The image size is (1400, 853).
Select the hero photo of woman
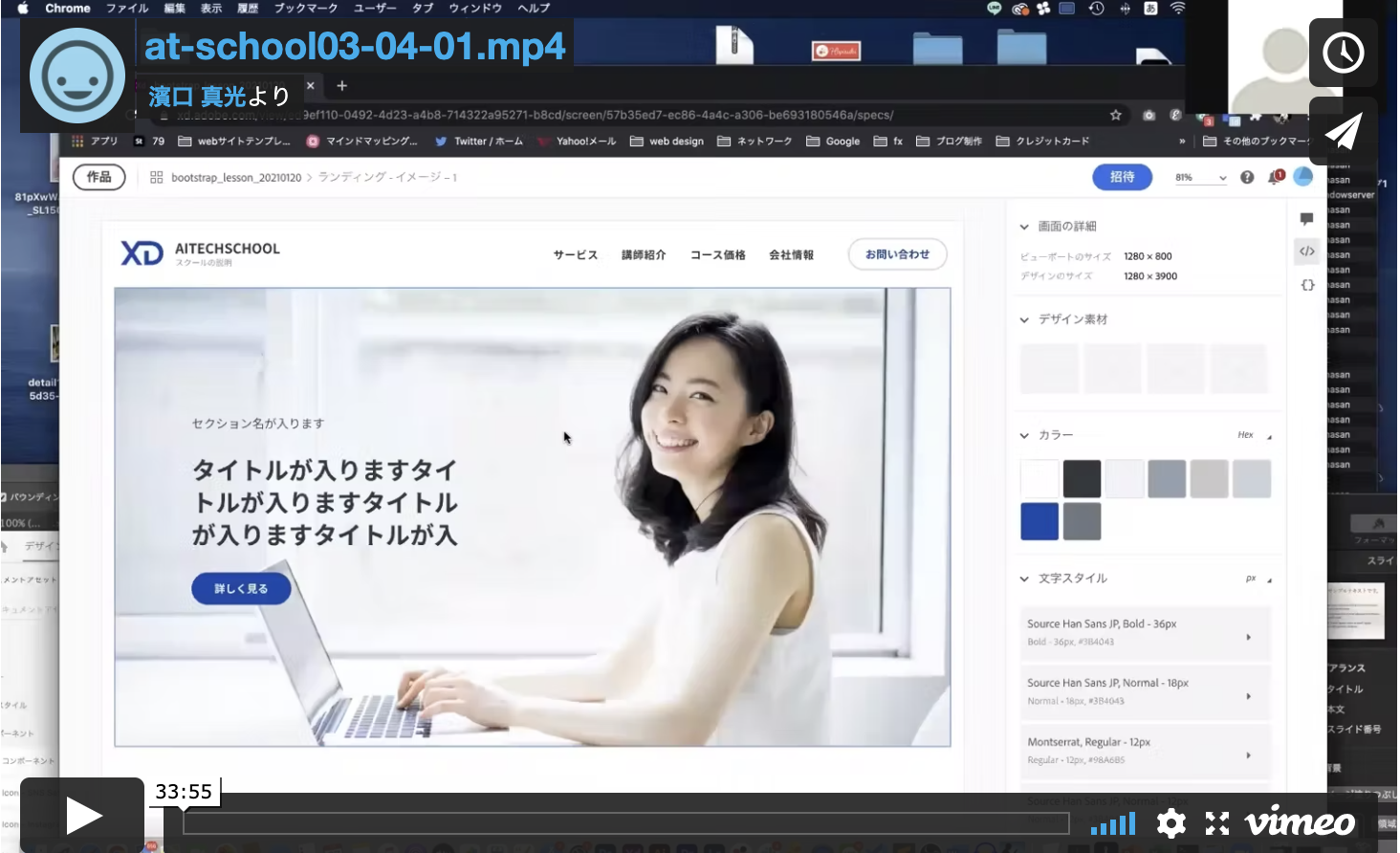pos(533,516)
